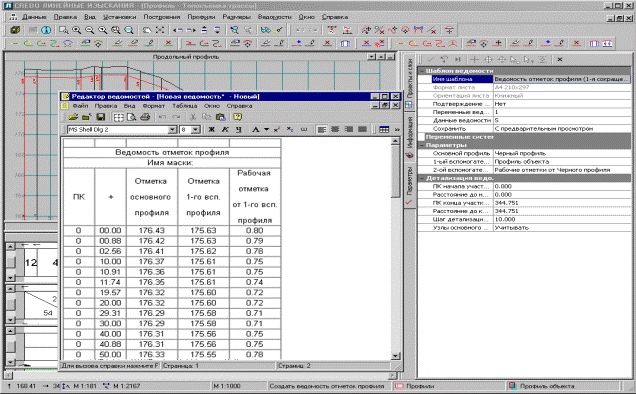Image resolution: width=636 pixels, height=394 pixels.
Task: Click the insert table icon in formatting bar
Action: pos(384,129)
